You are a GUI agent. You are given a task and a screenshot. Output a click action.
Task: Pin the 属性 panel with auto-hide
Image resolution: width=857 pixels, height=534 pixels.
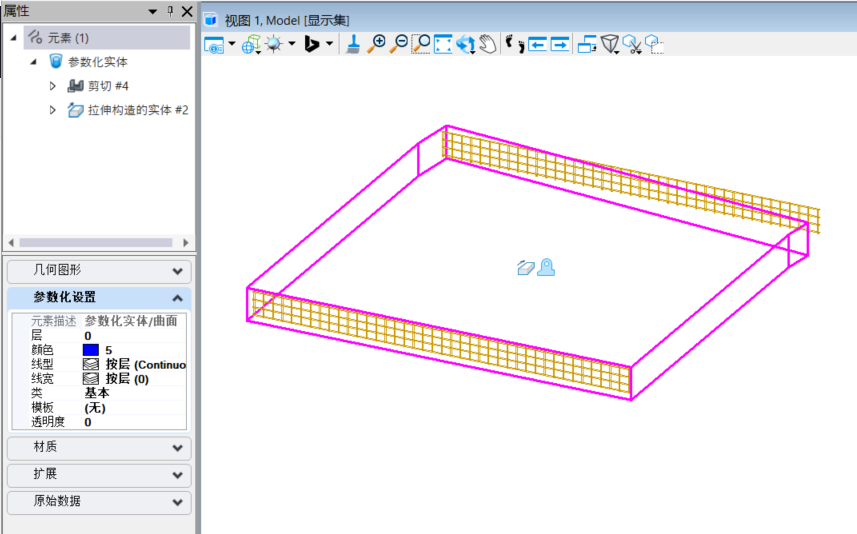[170, 11]
